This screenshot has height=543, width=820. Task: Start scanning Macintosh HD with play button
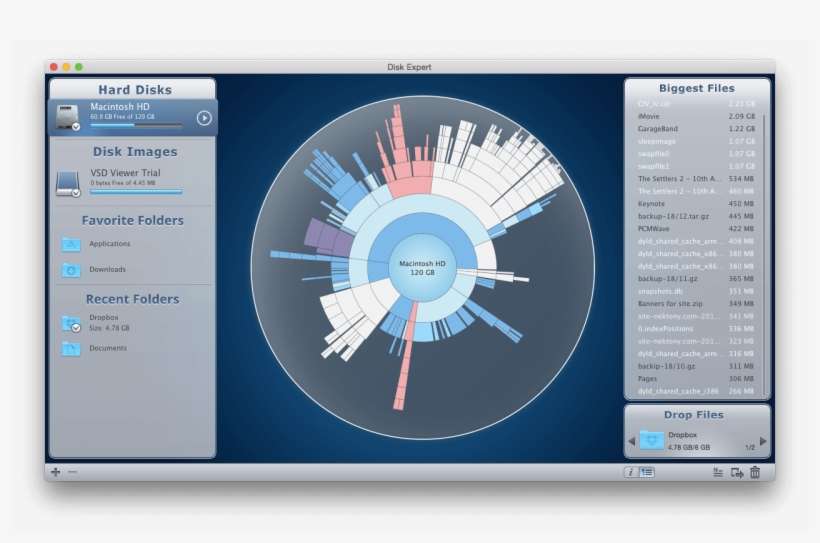(204, 118)
